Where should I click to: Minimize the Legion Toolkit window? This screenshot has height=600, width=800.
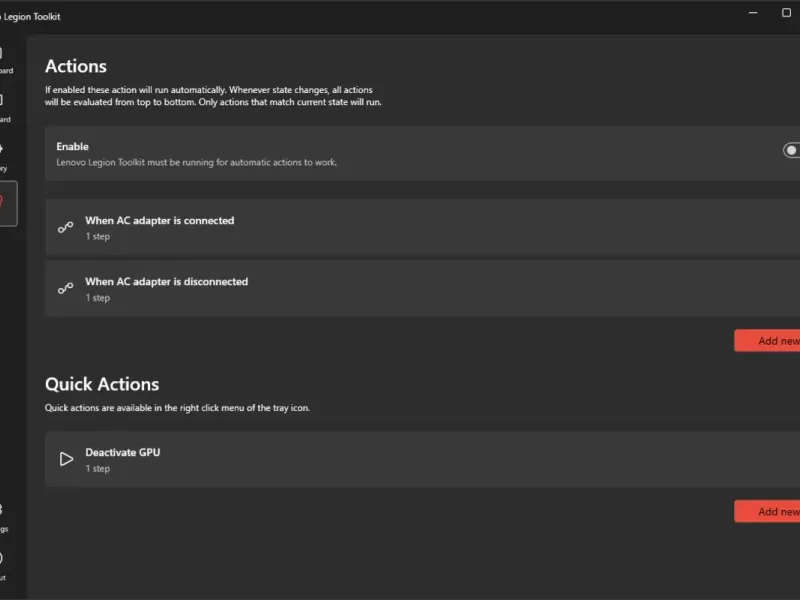coord(752,14)
